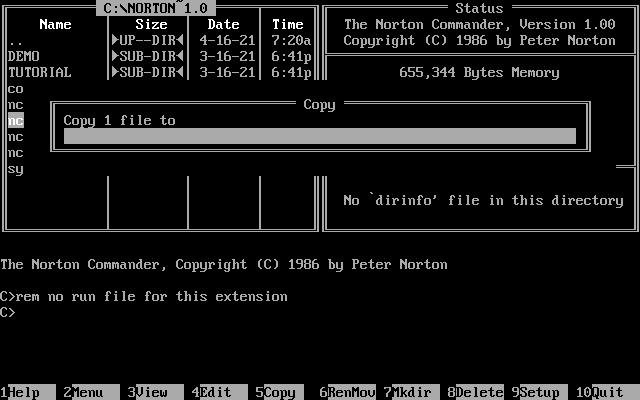Choose 4Edit in the function bar
The height and width of the screenshot is (400, 640).
pos(220,392)
